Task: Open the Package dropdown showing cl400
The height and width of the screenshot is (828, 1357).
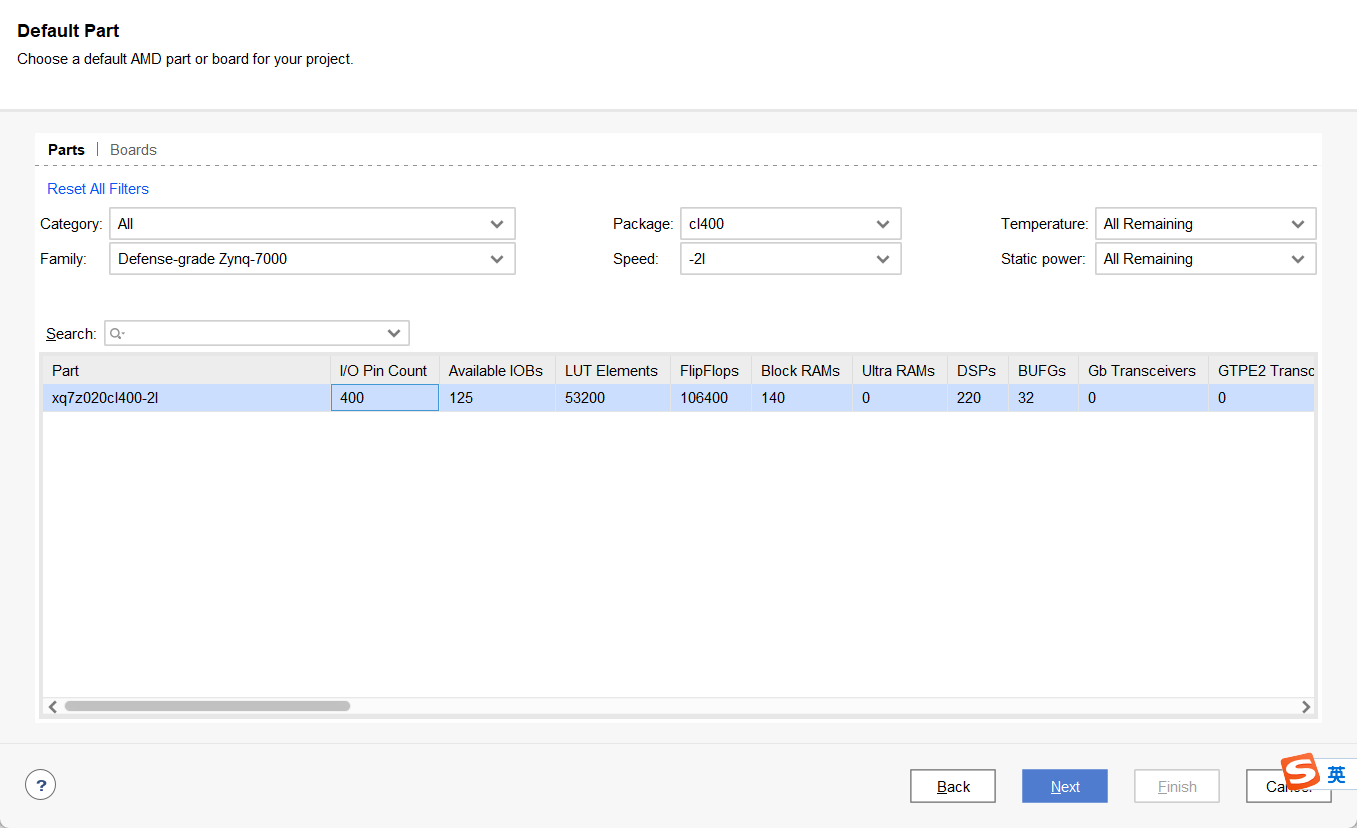Action: pos(790,224)
